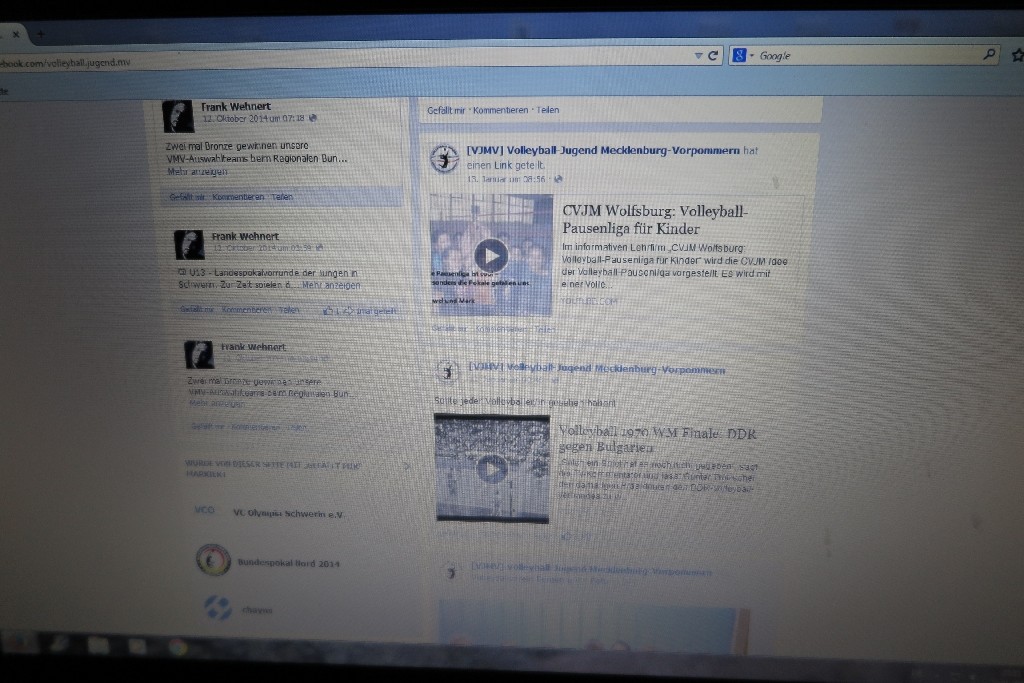Open the address bar history dropdown arrow
The height and width of the screenshot is (683, 1024).
click(x=698, y=56)
